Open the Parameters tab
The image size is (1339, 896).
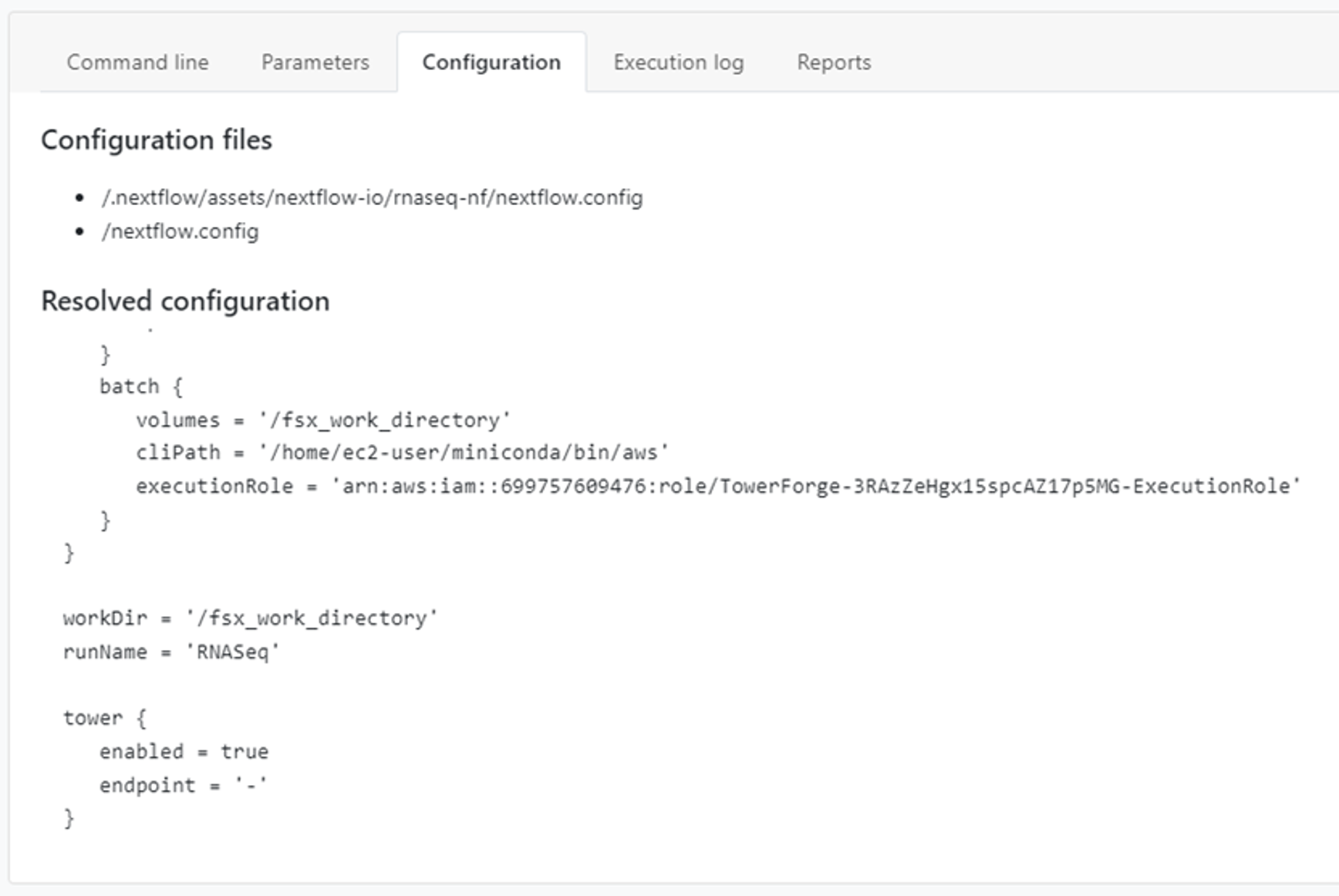(x=315, y=62)
